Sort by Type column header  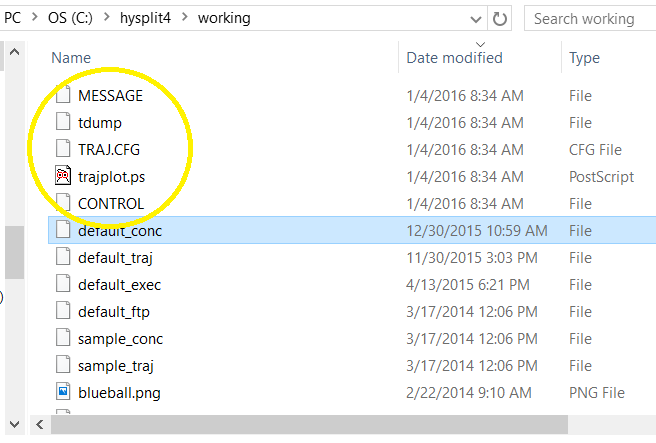pyautogui.click(x=584, y=58)
